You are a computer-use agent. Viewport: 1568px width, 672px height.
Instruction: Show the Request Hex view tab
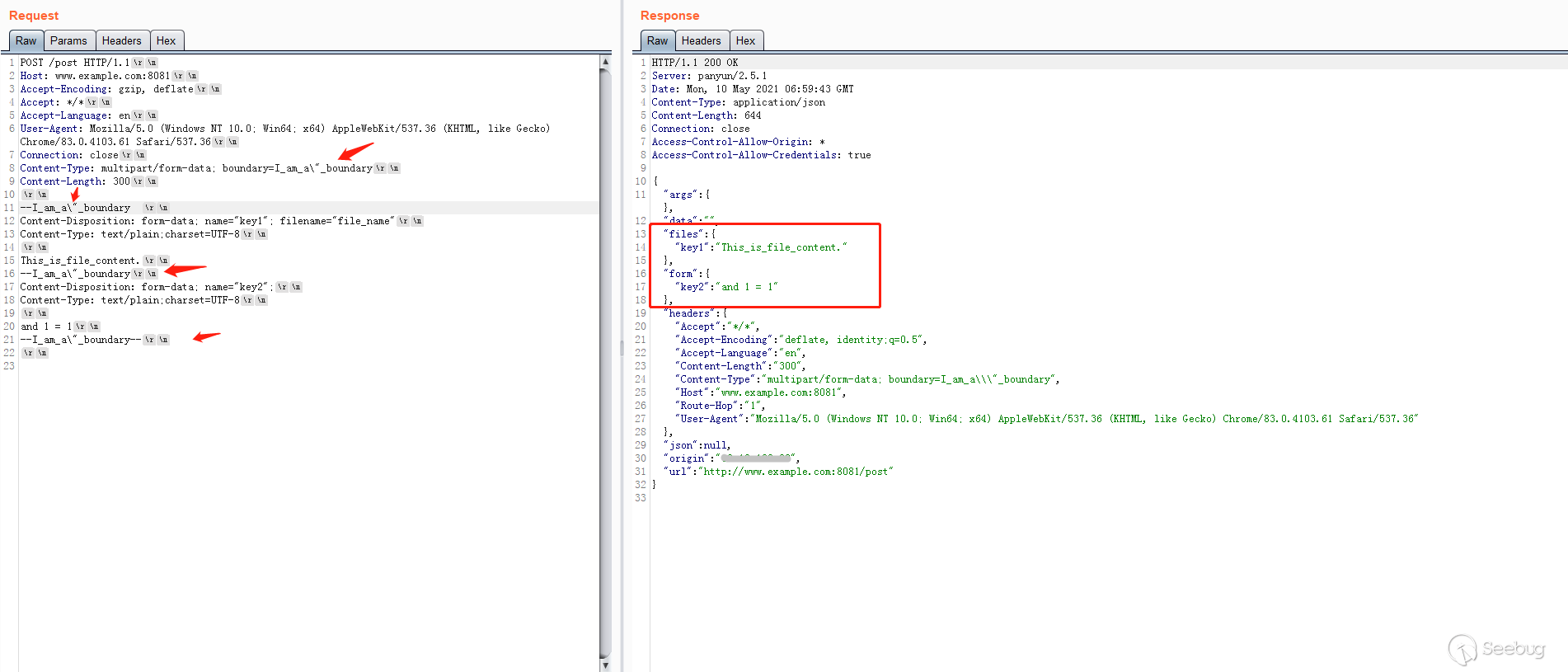(166, 40)
